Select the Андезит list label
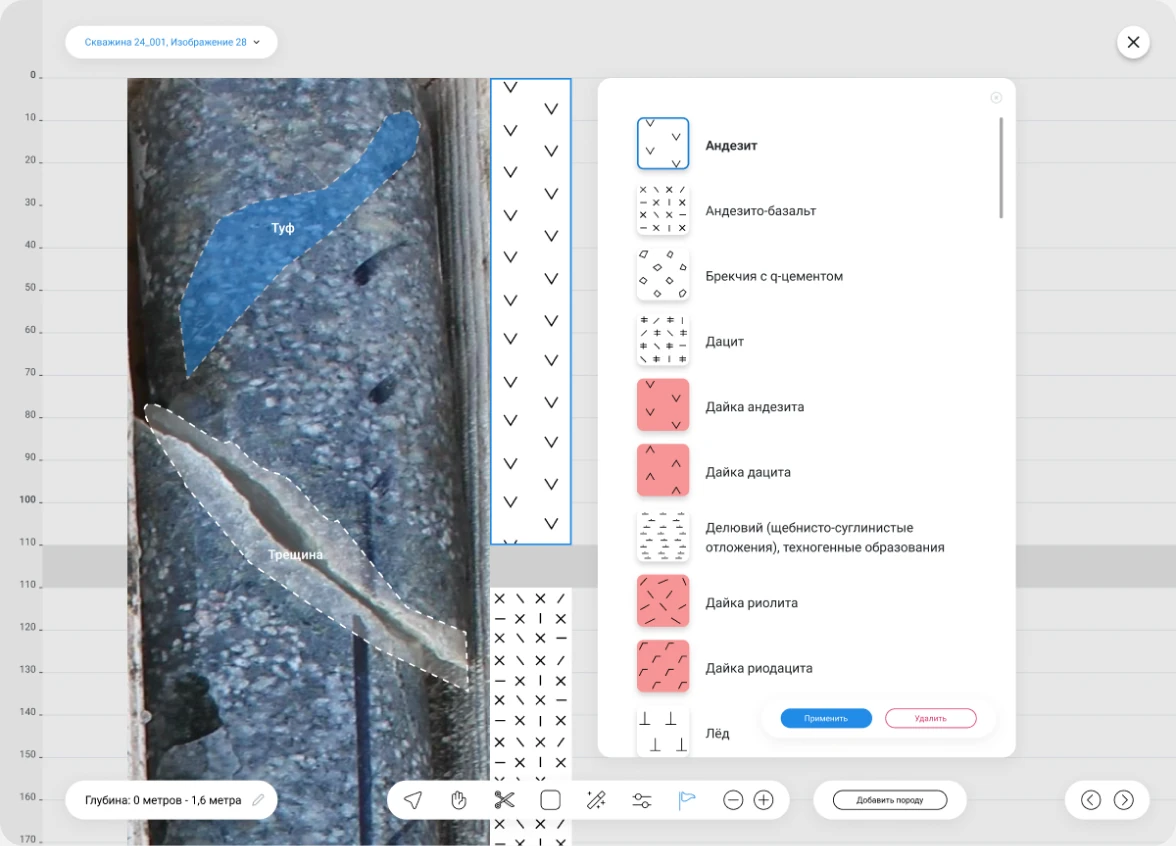The image size is (1176, 846). [731, 146]
